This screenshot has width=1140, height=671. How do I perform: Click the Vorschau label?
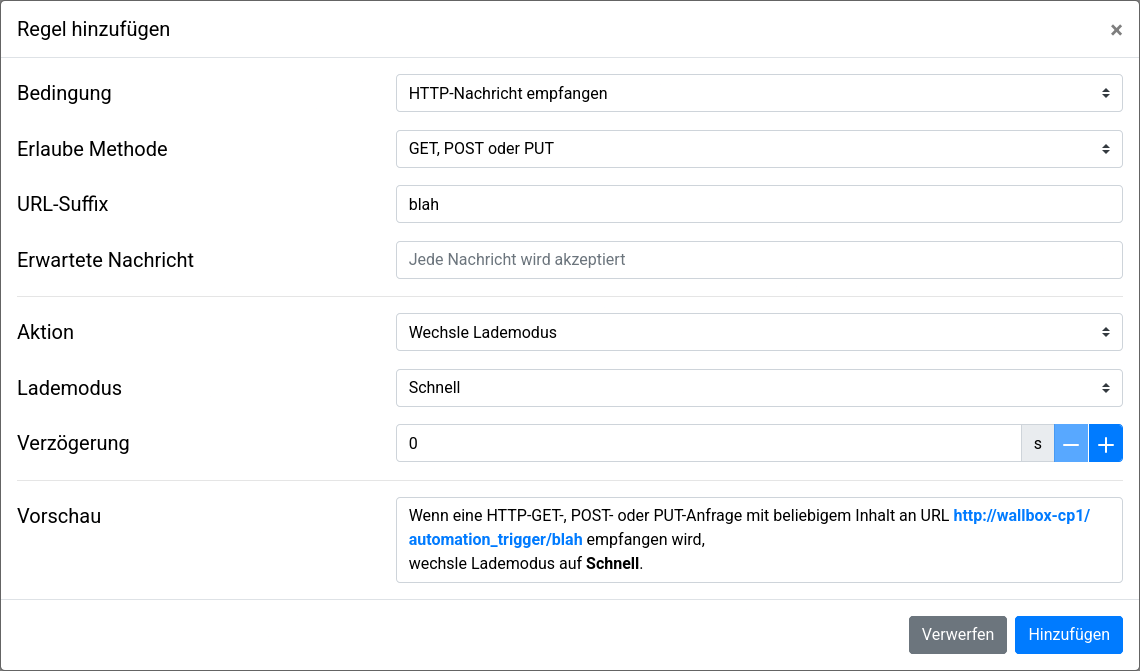coord(59,516)
